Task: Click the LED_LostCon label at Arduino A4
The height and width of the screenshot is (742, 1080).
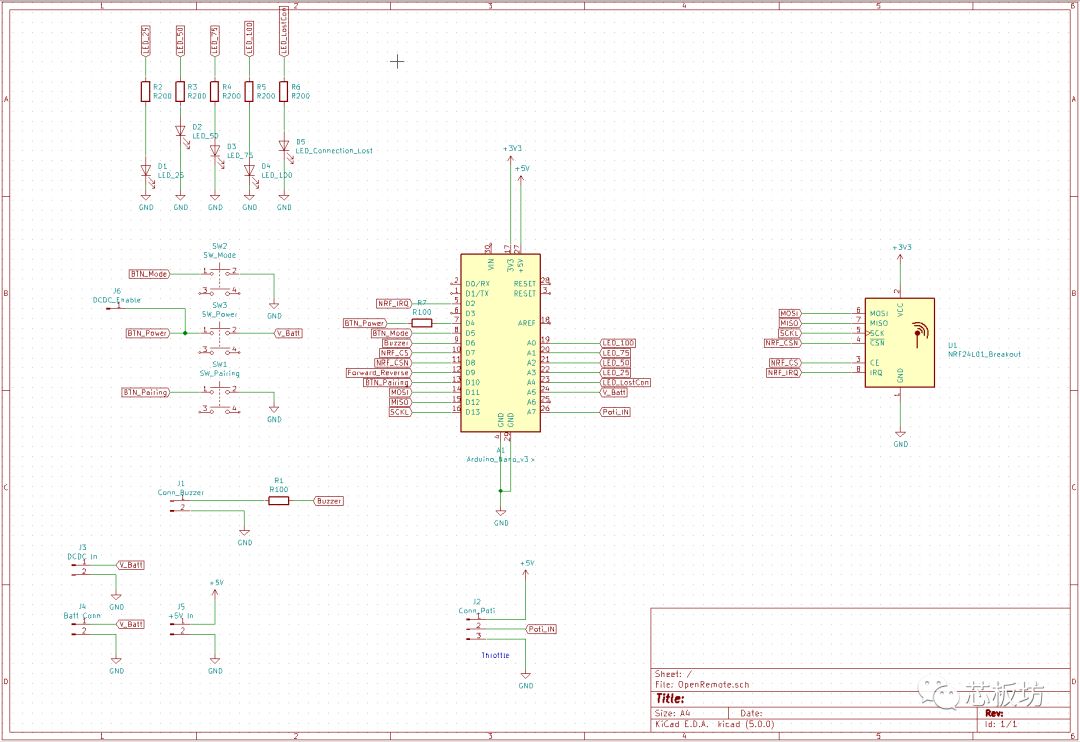Action: pos(625,382)
